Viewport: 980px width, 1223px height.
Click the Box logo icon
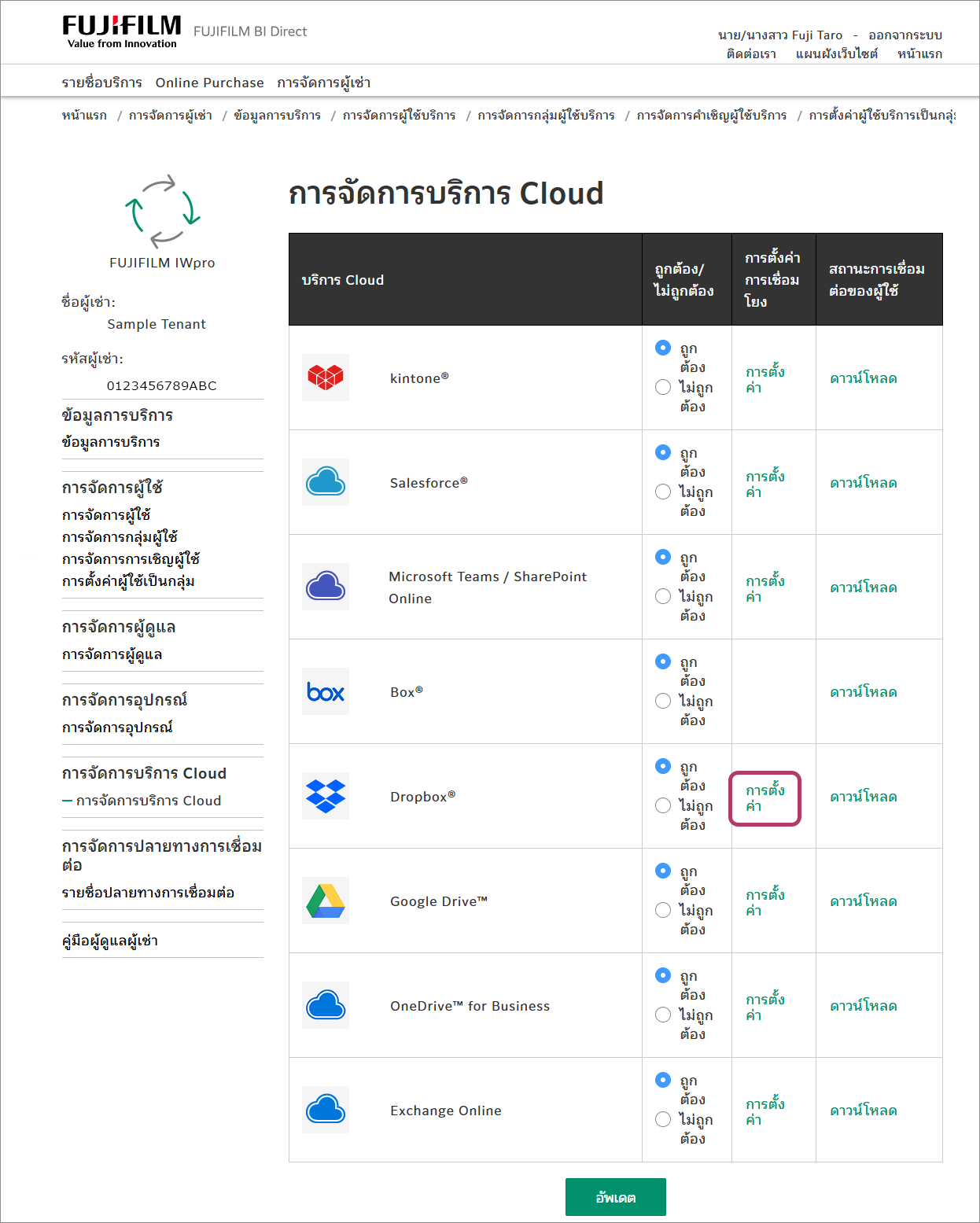pos(326,691)
